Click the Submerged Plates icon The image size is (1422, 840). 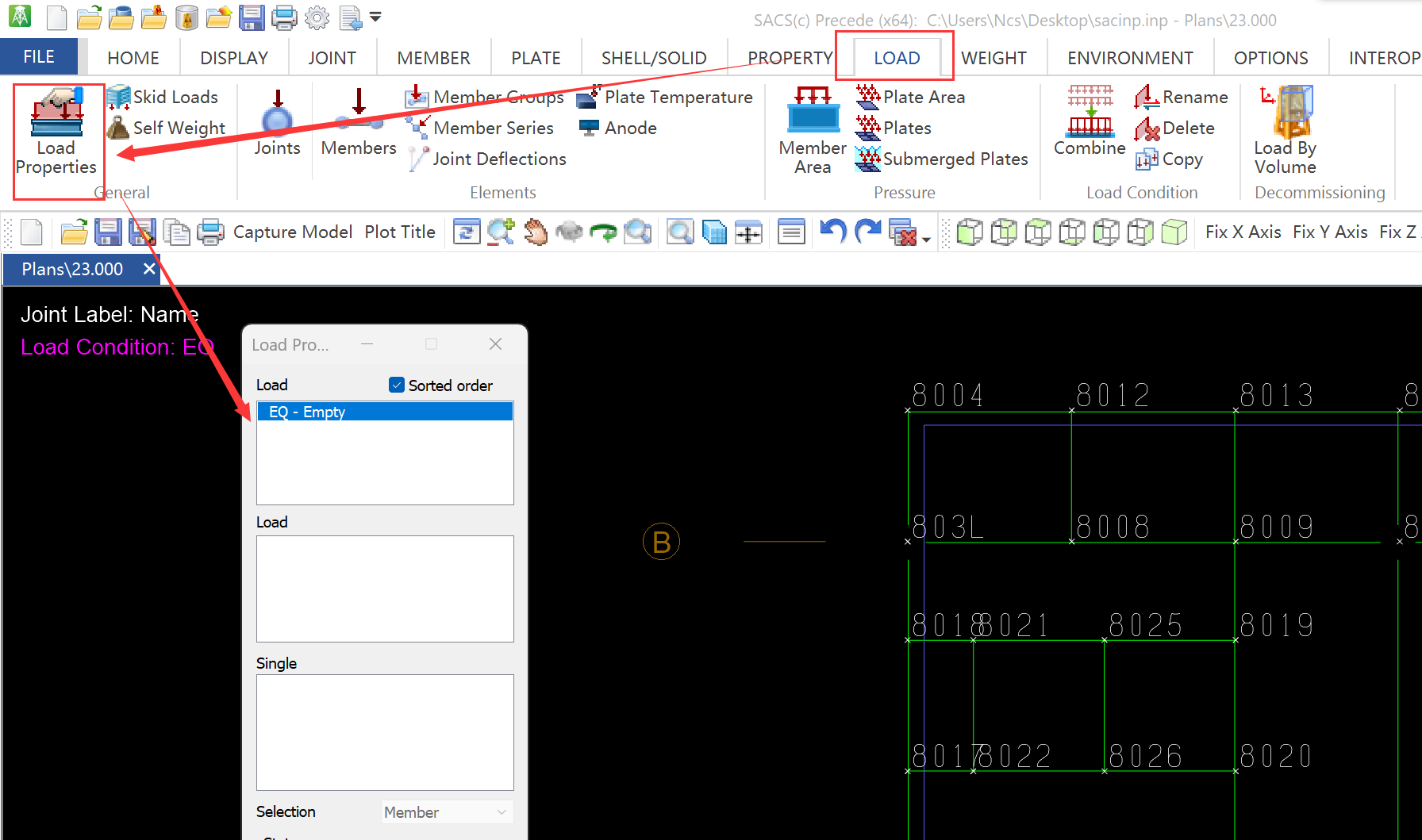(868, 159)
